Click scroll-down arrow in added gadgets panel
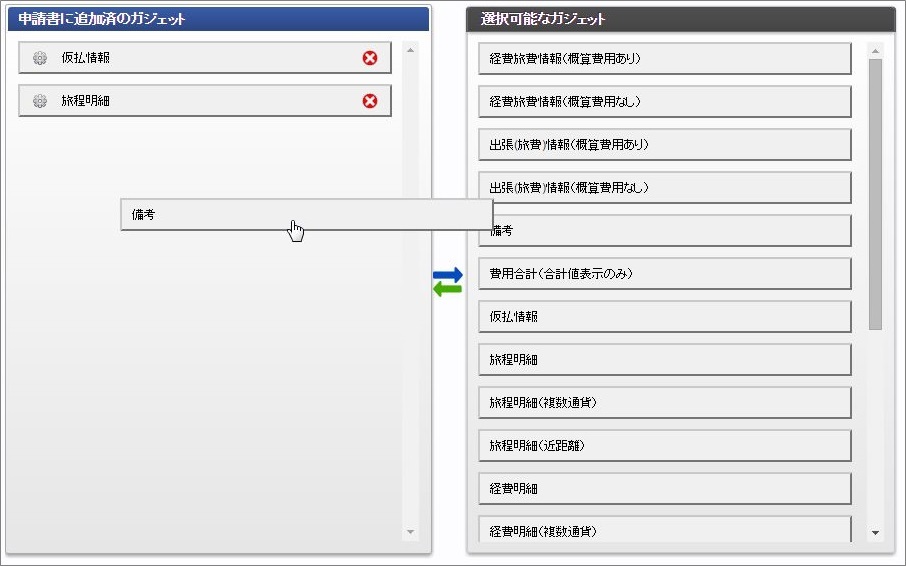 coord(410,532)
